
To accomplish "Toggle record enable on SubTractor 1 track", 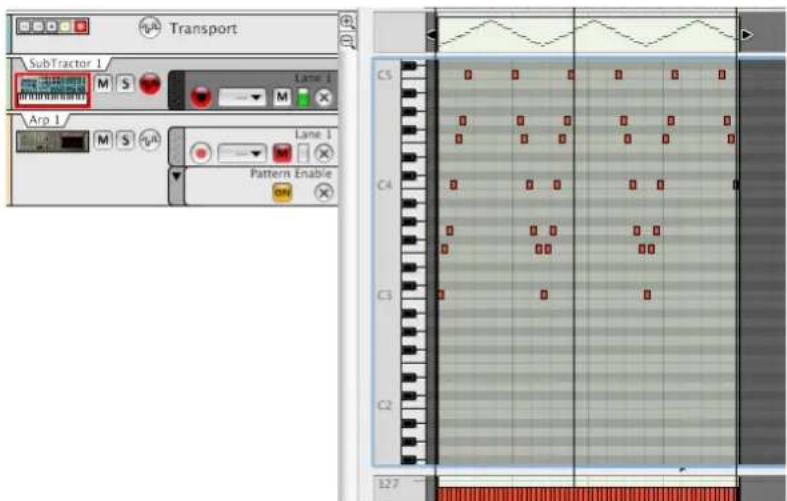I will [x=150, y=84].
